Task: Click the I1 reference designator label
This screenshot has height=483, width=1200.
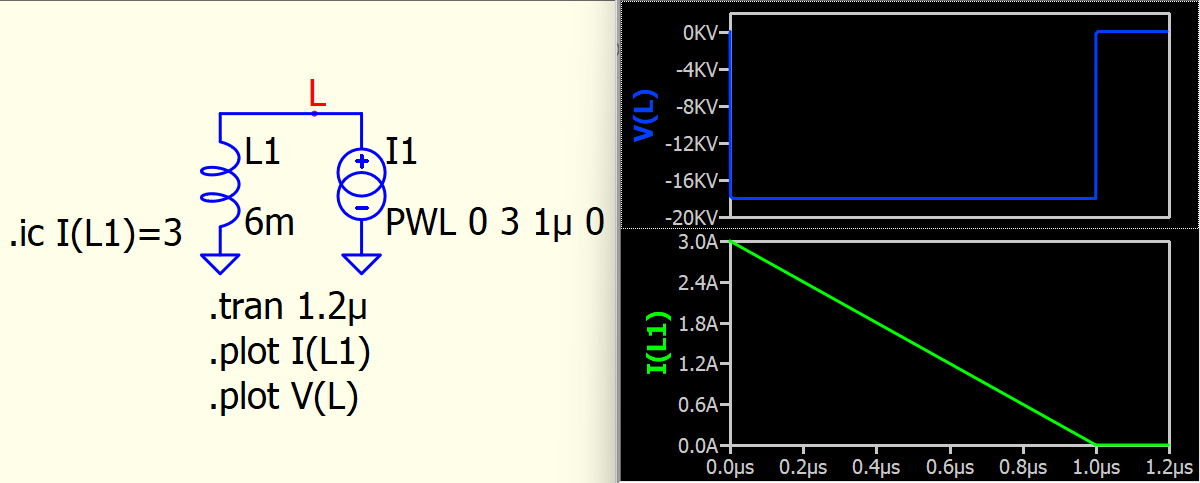Action: pos(402,152)
